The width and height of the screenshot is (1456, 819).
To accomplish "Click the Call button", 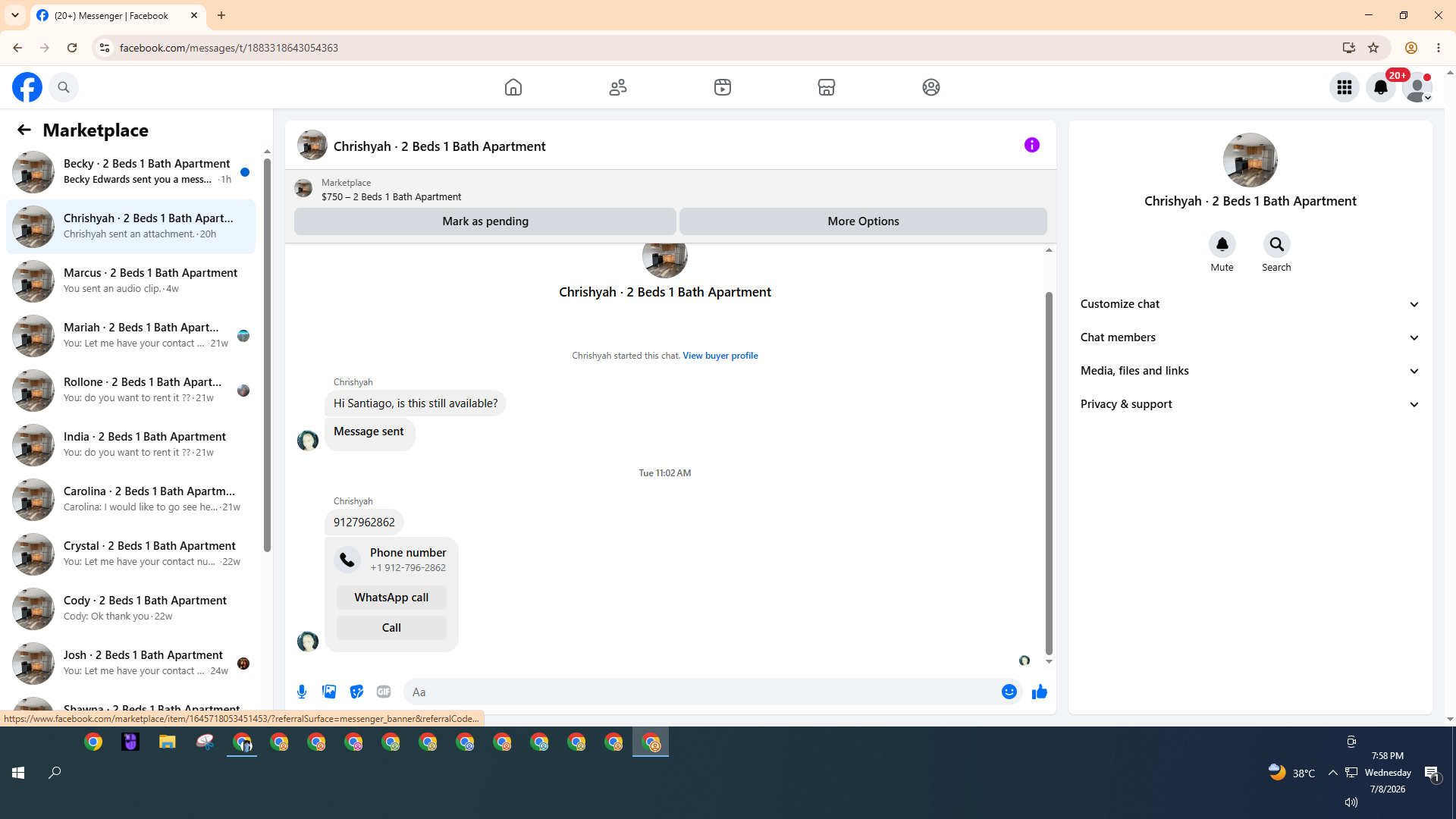I will point(391,628).
